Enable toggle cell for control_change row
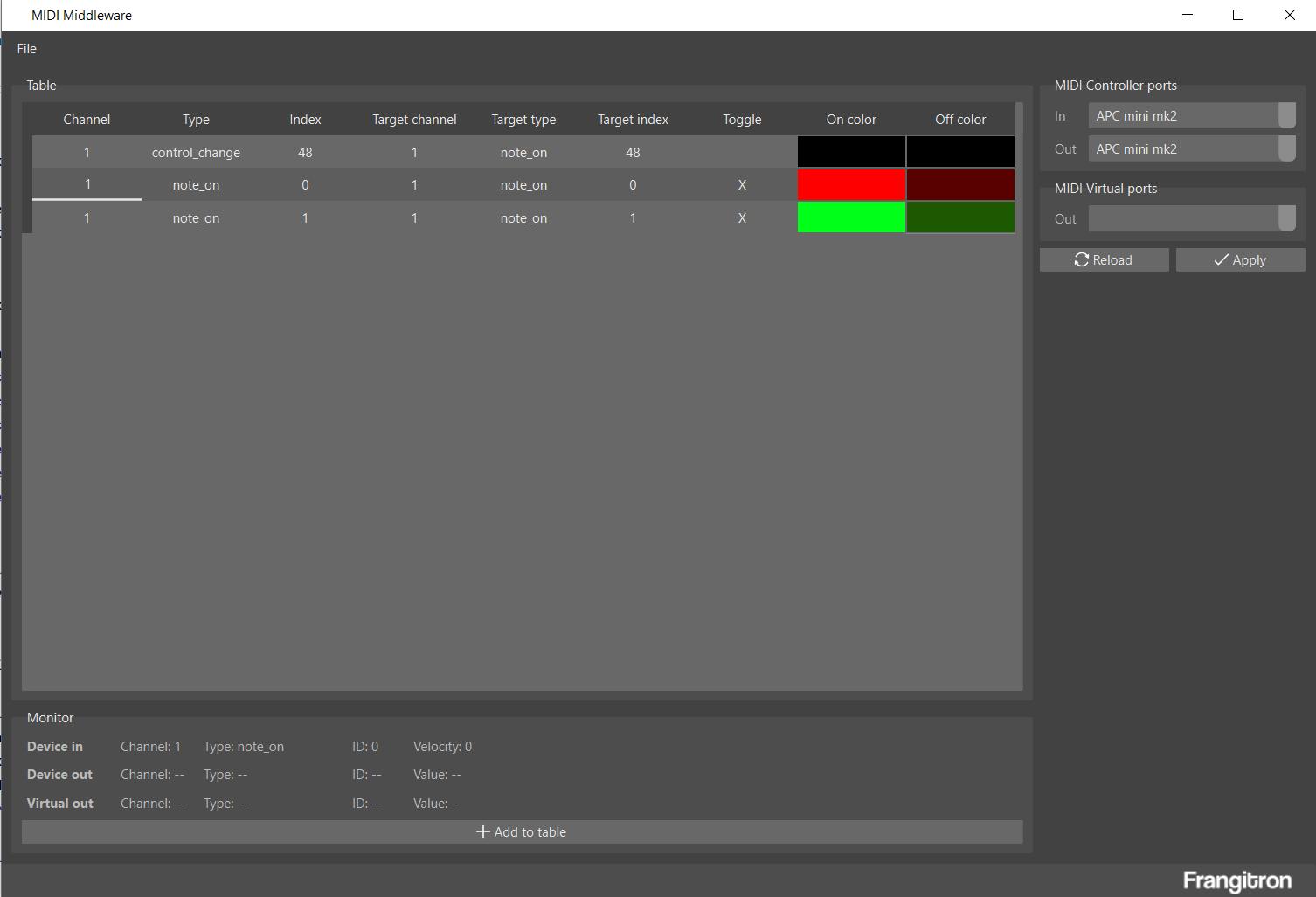This screenshot has width=1316, height=897. pos(742,153)
